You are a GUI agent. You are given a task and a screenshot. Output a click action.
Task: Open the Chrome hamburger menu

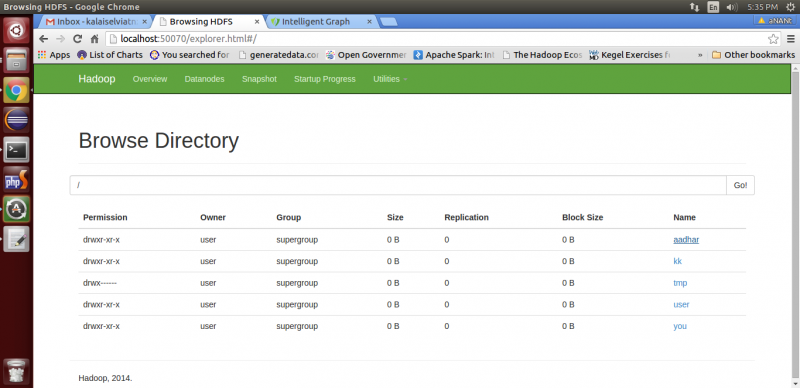pos(791,39)
